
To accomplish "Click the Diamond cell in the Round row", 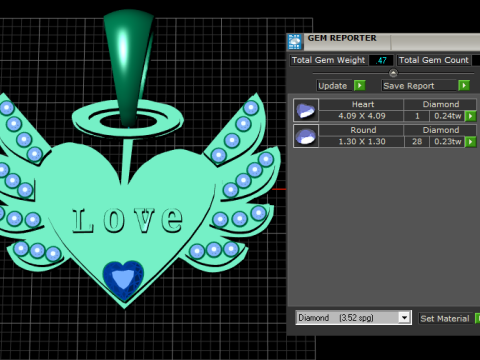I will click(x=440, y=130).
